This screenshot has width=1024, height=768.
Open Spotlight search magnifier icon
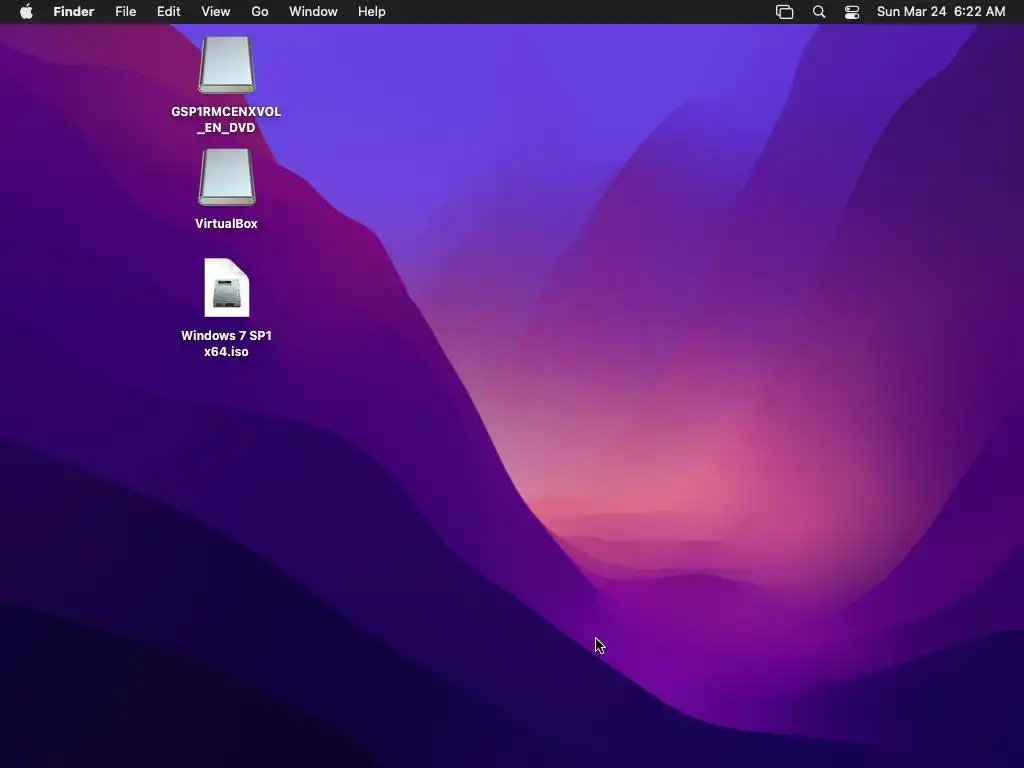click(x=819, y=12)
